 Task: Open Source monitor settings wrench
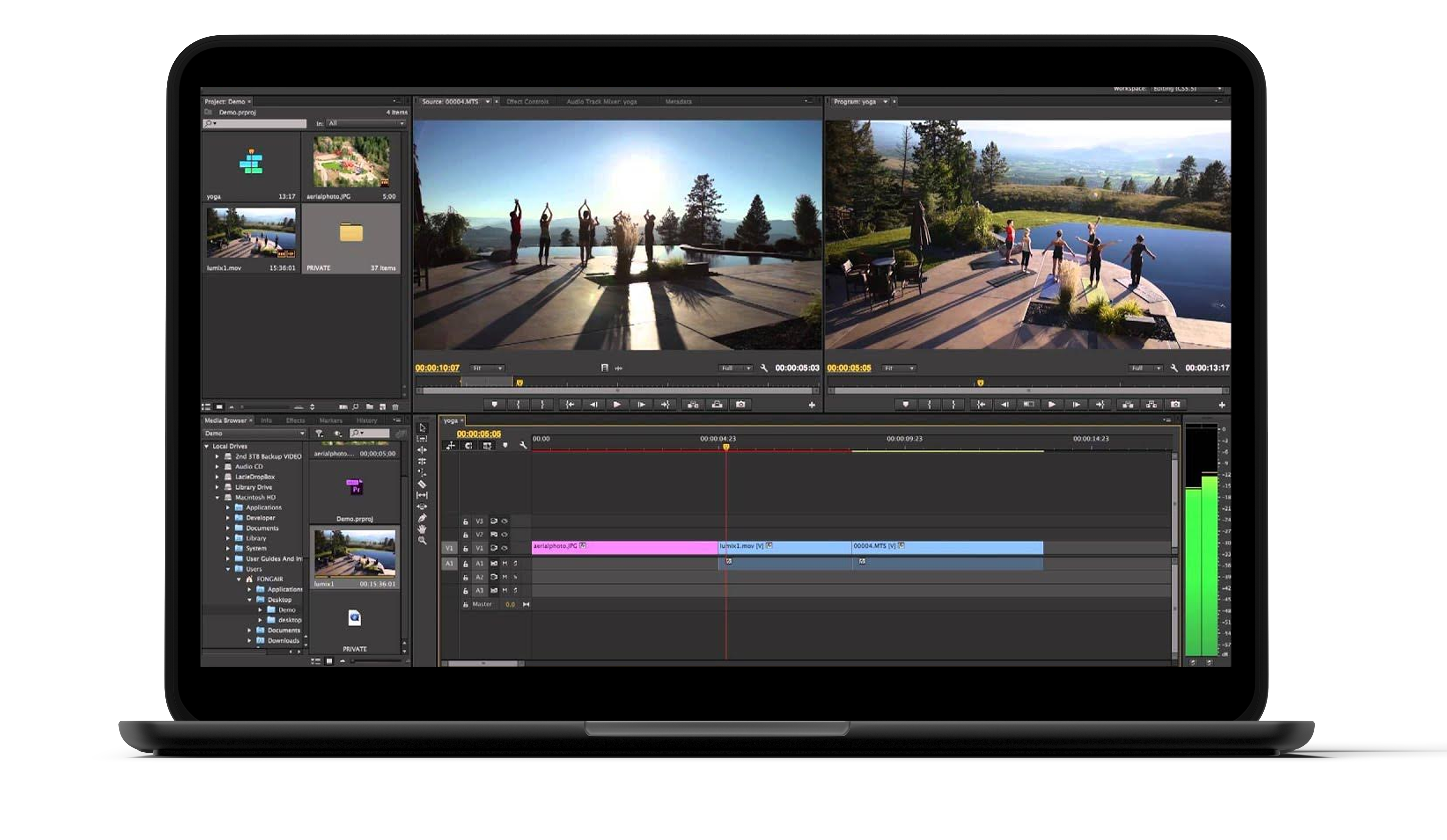pos(764,368)
